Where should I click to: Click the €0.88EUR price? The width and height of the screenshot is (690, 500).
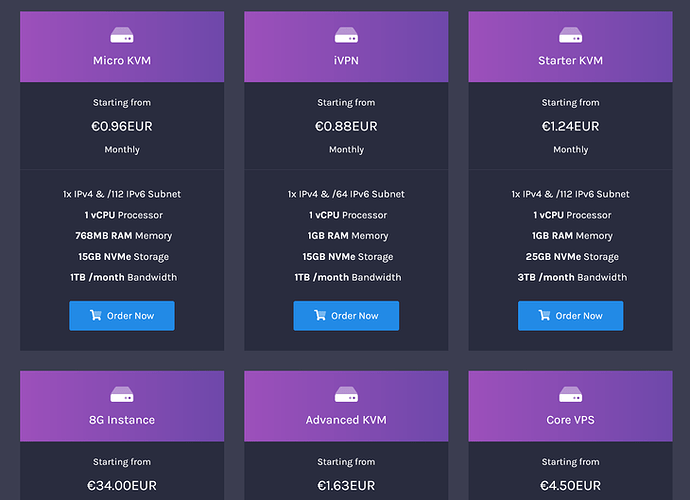click(346, 126)
